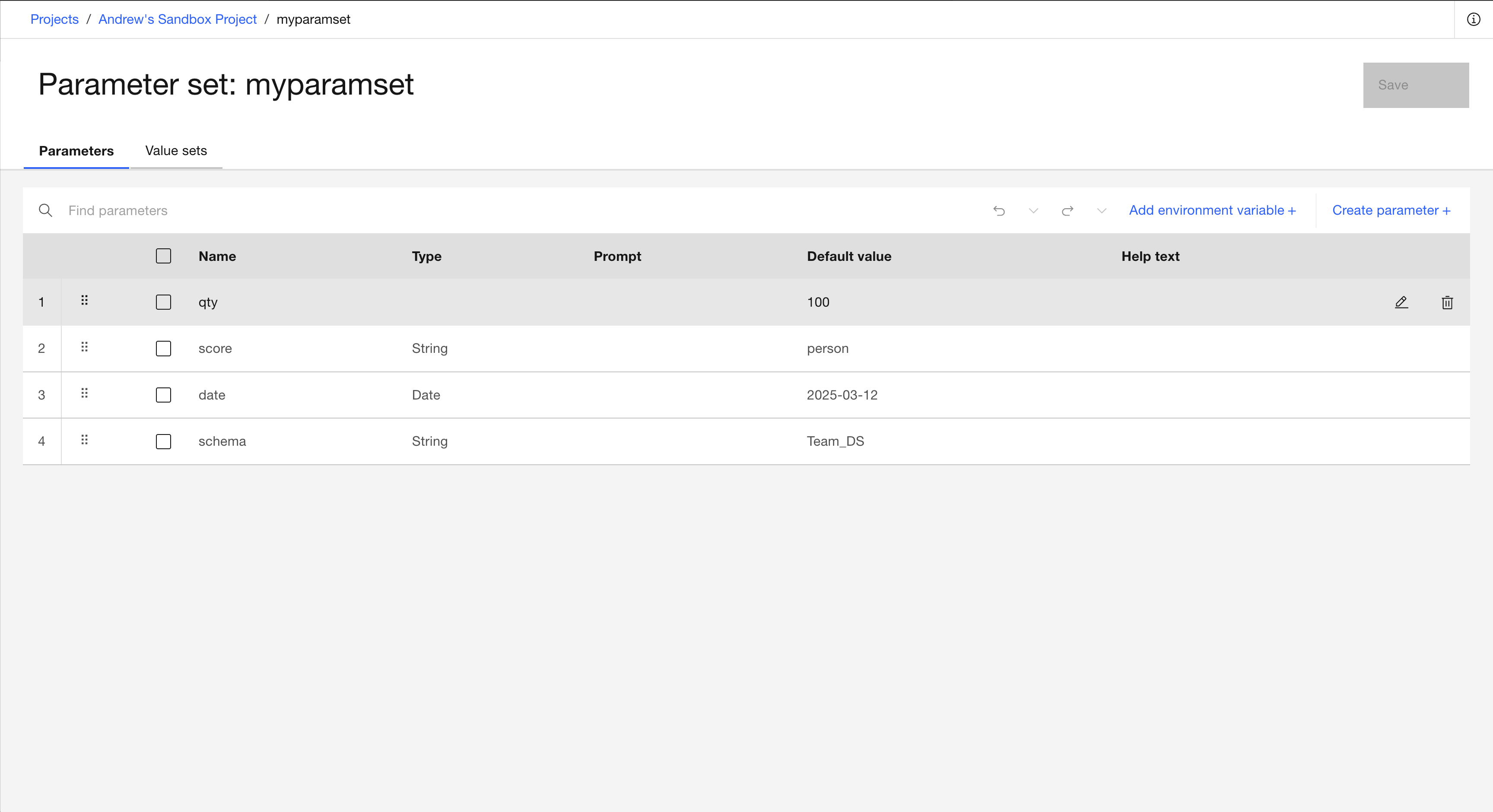Grab drag handle on score row
This screenshot has width=1493, height=812.
tap(85, 346)
